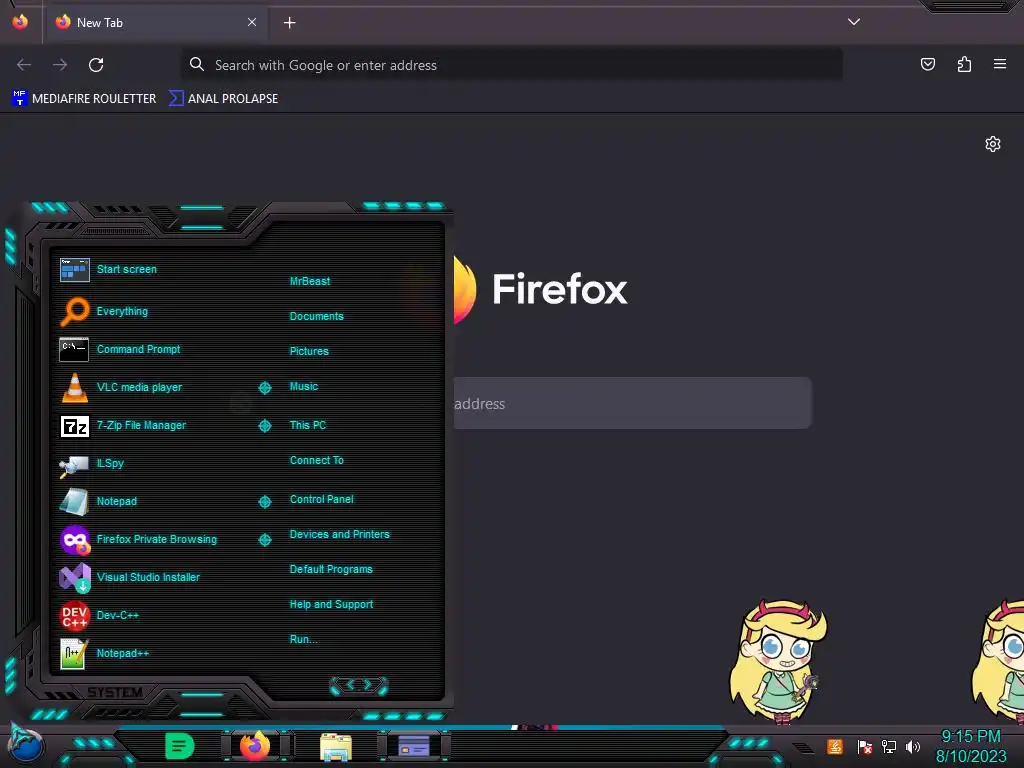Open the MrBeast user folder
1024x768 pixels.
pos(310,281)
